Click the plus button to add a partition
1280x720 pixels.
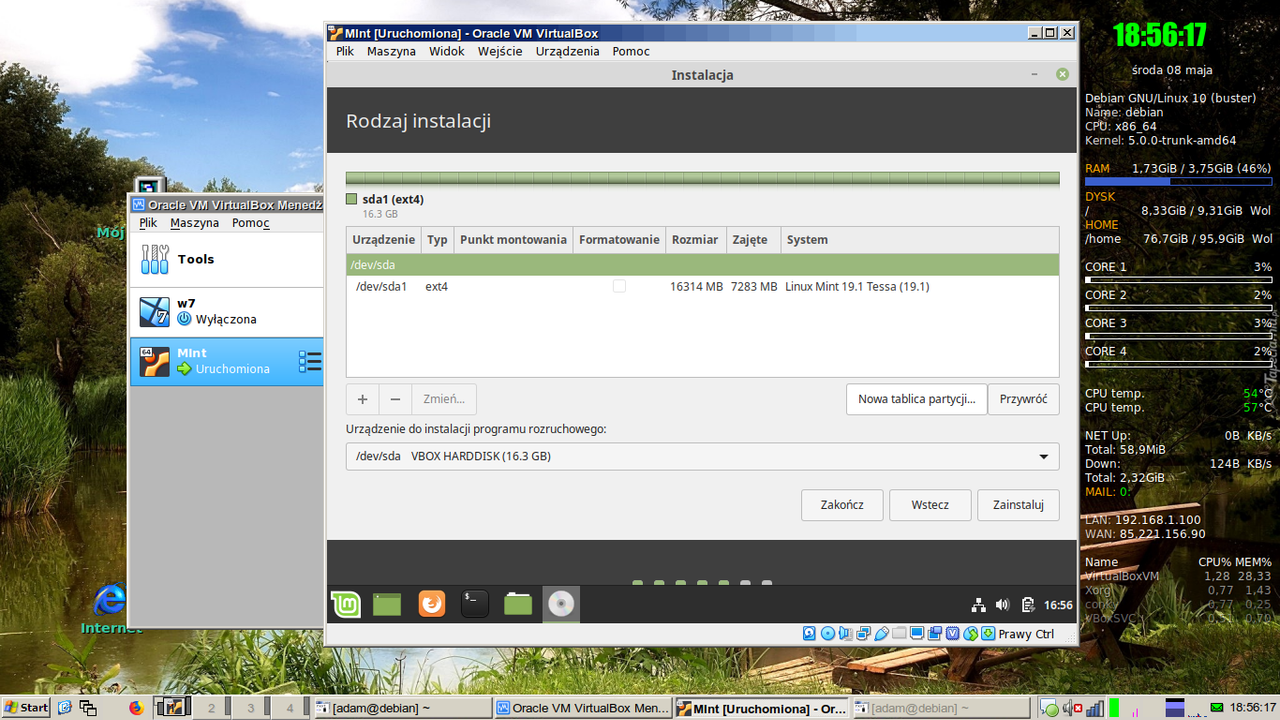pyautogui.click(x=362, y=399)
